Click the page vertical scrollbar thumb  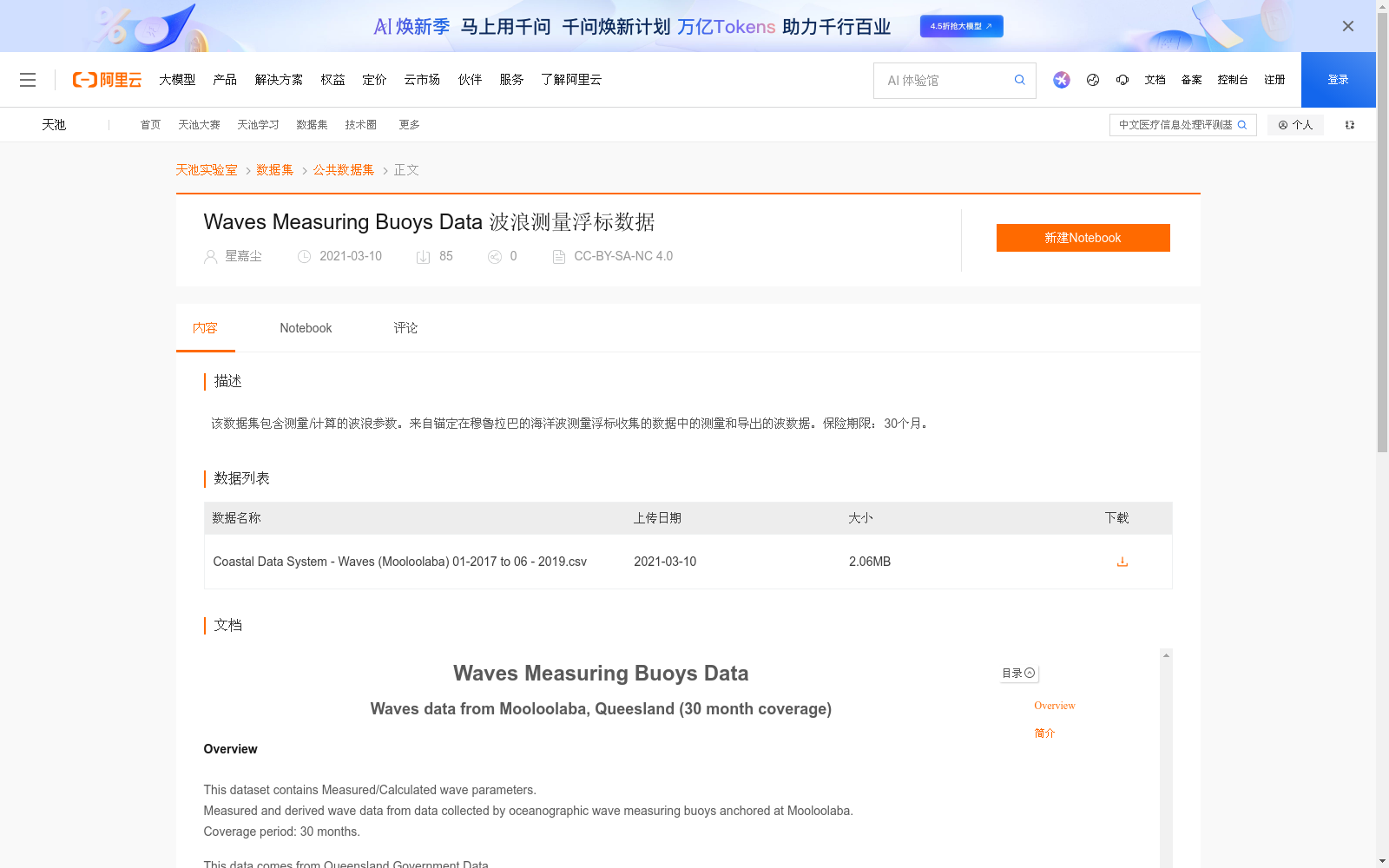pyautogui.click(x=1382, y=234)
